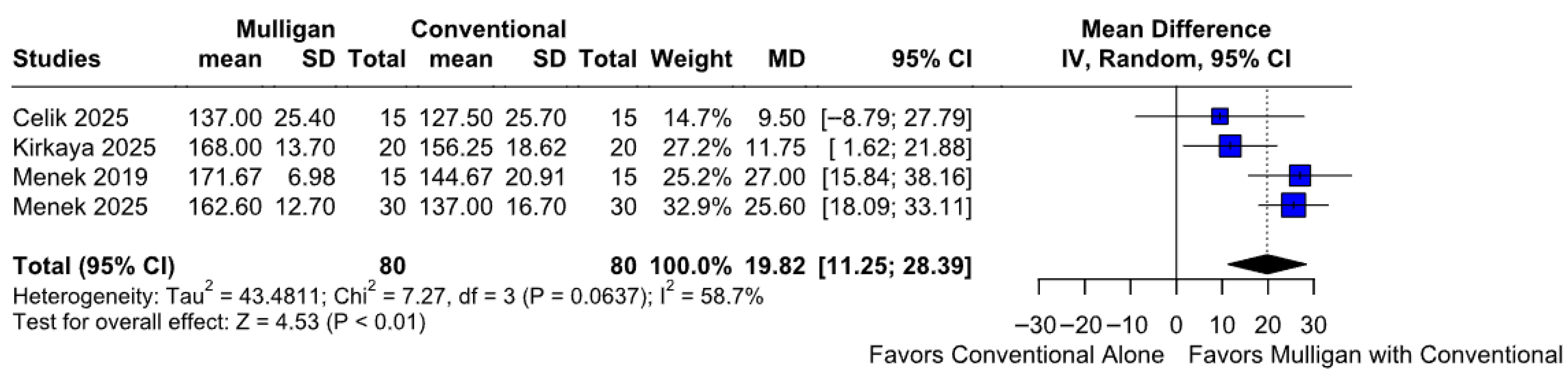
Task: Select the Menek 2019 study name
Action: 80,177
